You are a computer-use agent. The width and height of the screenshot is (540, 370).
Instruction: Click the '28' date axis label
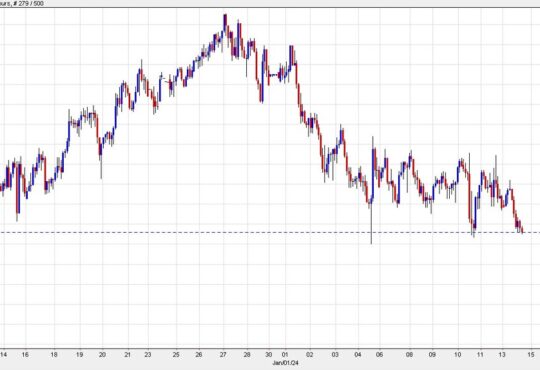click(247, 354)
